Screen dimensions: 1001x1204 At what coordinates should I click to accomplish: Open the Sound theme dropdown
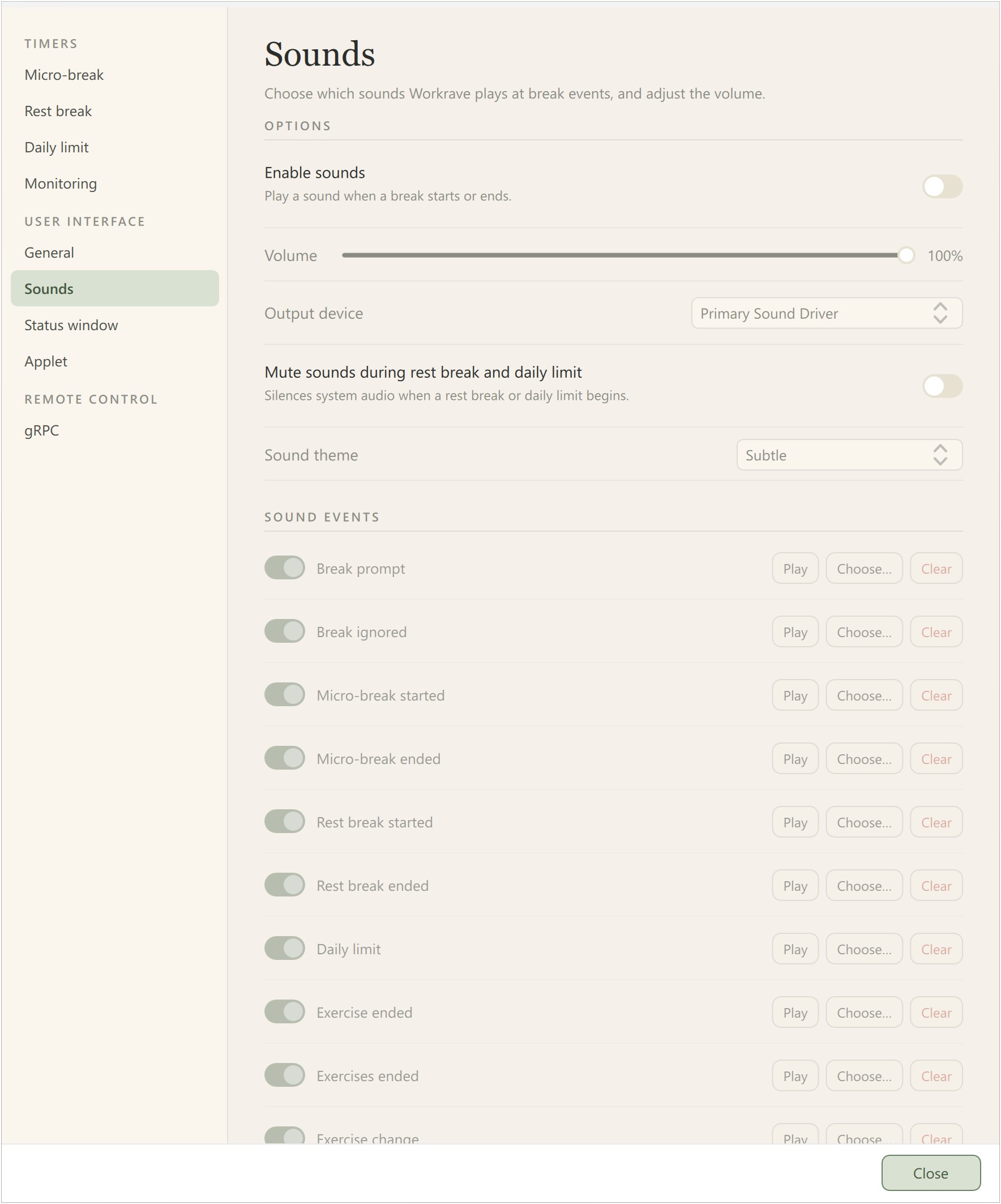(849, 455)
